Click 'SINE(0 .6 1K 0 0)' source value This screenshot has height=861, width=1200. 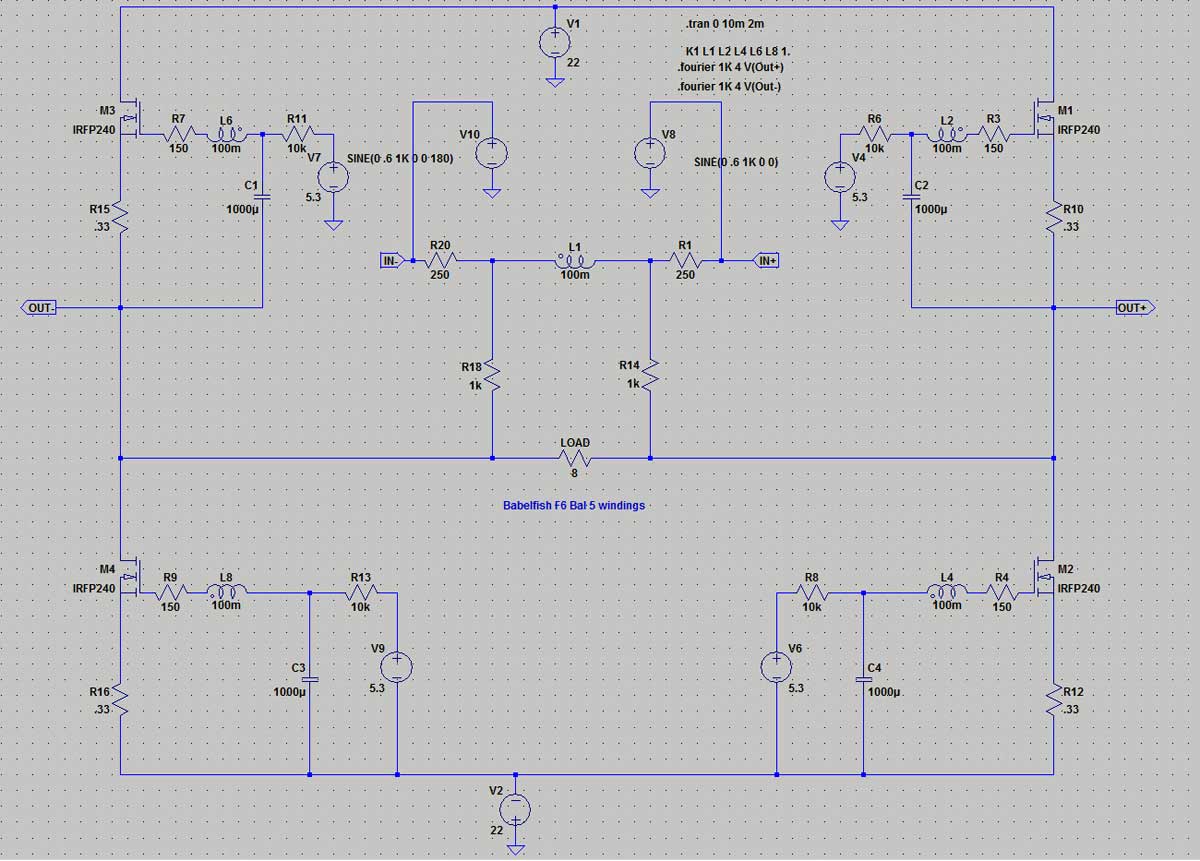coord(736,161)
